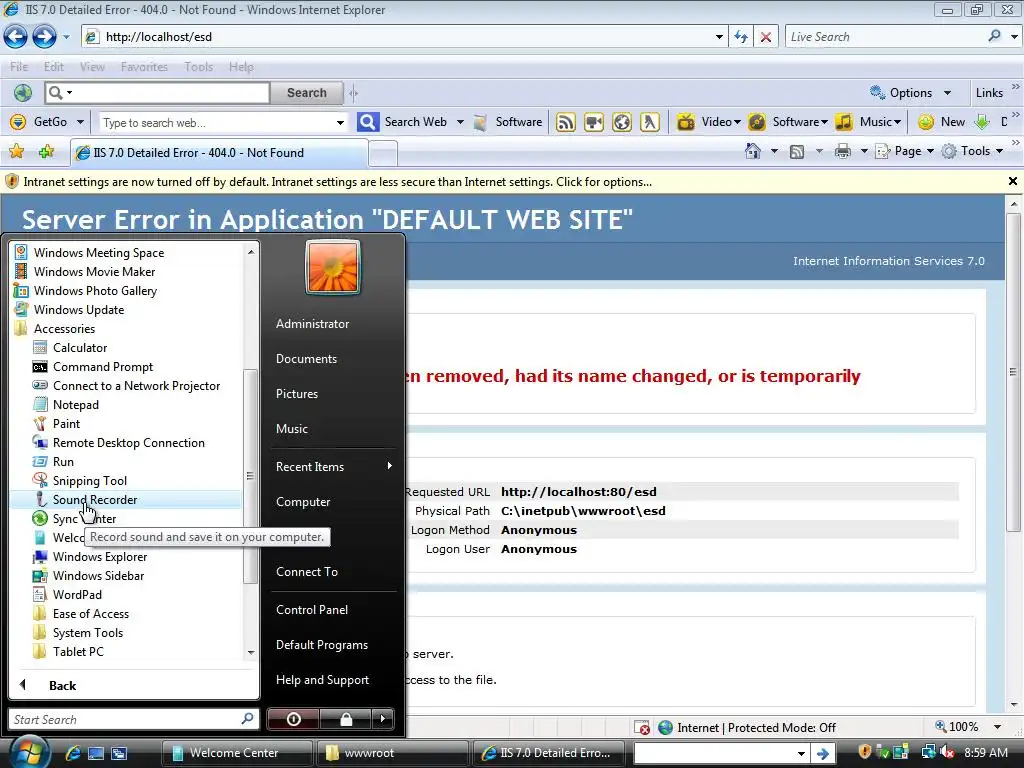
Task: Click RSS feed icon in GetGo toolbar
Action: [566, 122]
